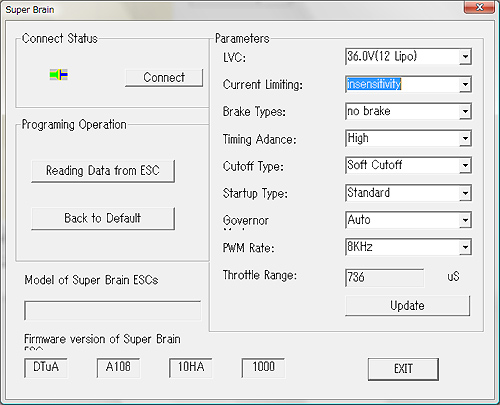Open the Brake Types dropdown arrow
Image resolution: width=500 pixels, height=405 pixels.
465,111
